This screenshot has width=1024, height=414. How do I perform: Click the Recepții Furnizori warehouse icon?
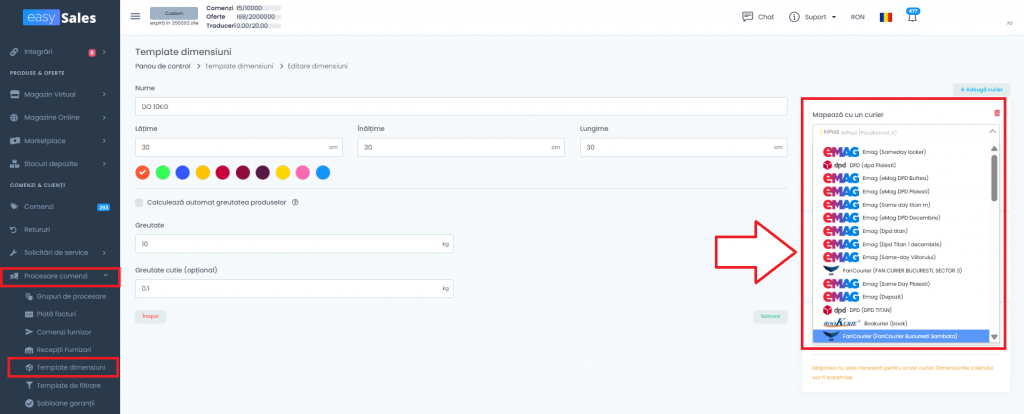click(29, 350)
